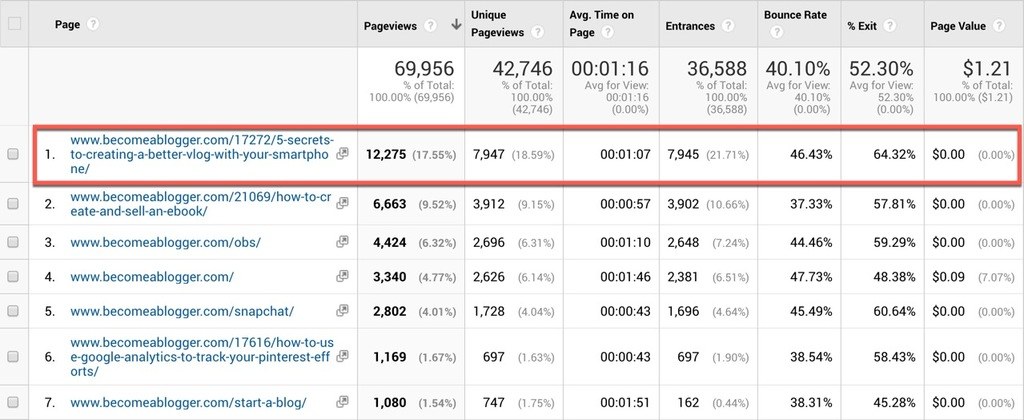Screen dimensions: 1024x420
Task: Check the box for row 1 vlog page
Action: 12,155
